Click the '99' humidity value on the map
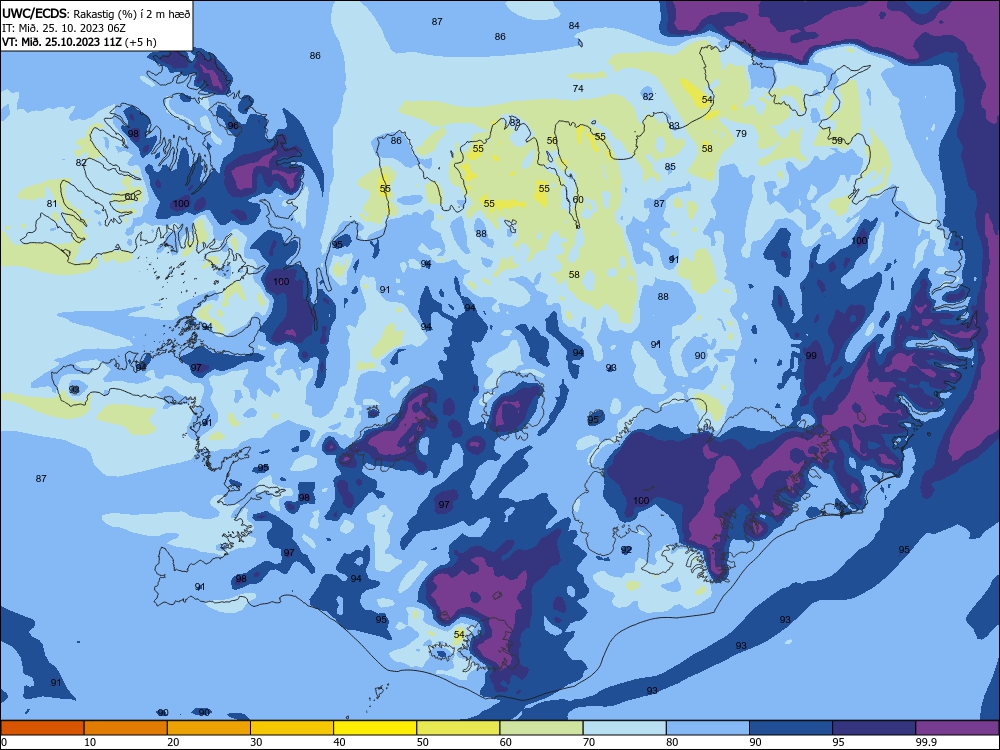 [811, 355]
